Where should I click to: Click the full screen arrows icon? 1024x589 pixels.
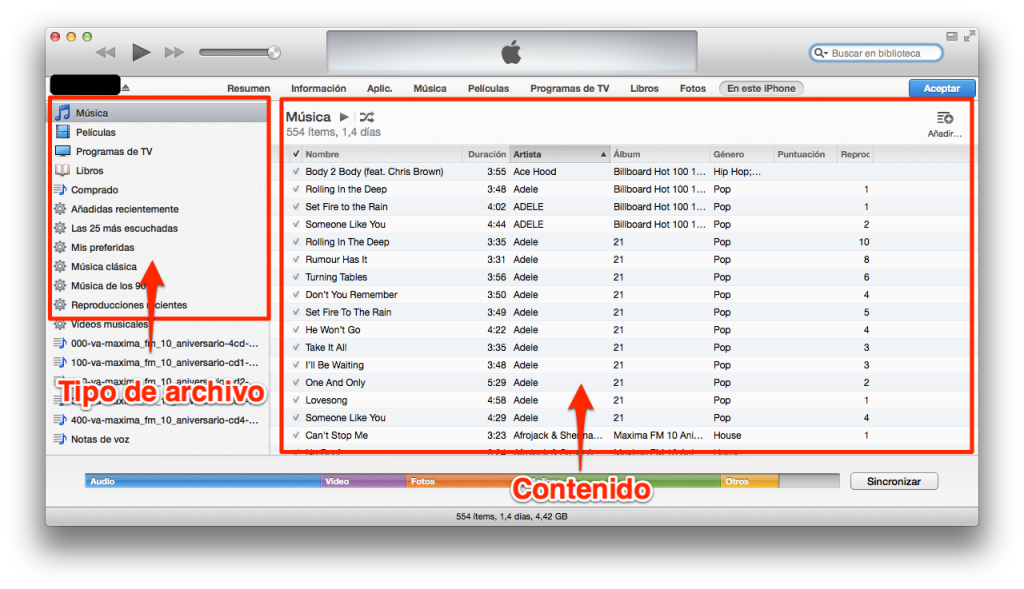pos(969,37)
